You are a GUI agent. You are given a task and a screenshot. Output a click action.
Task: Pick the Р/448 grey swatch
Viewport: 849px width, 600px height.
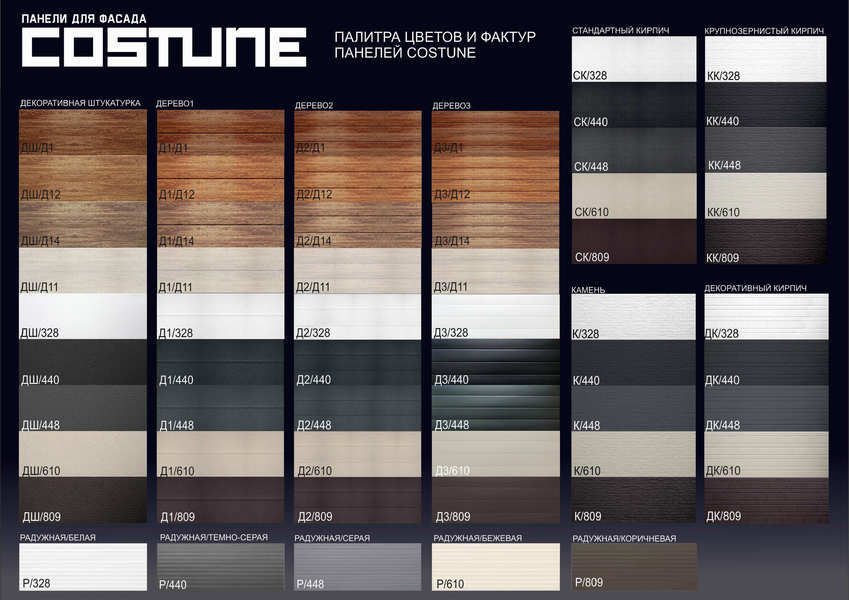[358, 567]
